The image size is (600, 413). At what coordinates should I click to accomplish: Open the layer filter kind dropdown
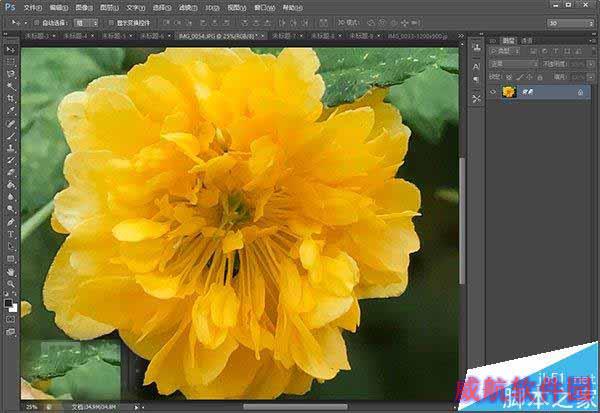[x=504, y=51]
